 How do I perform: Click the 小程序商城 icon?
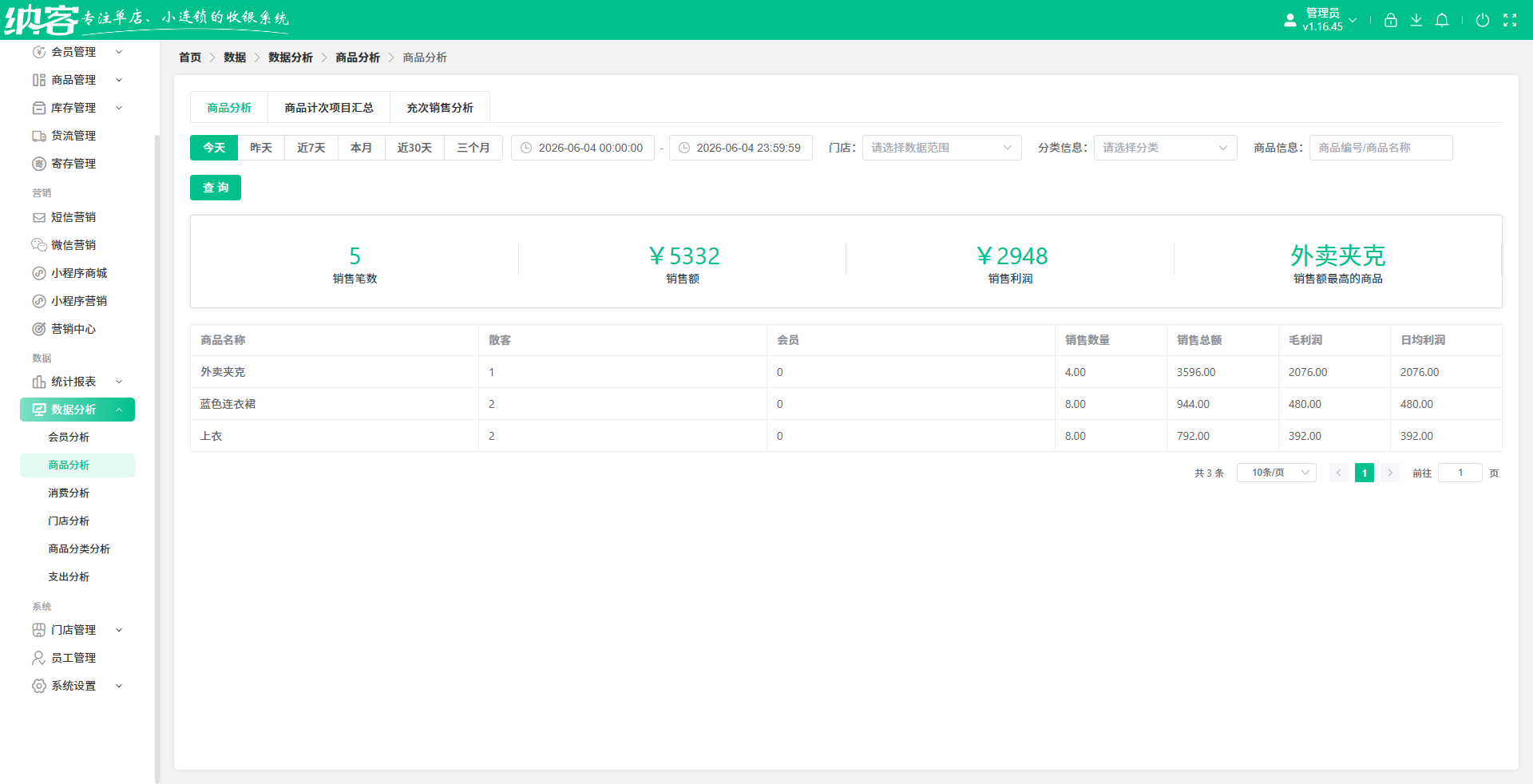pos(38,273)
